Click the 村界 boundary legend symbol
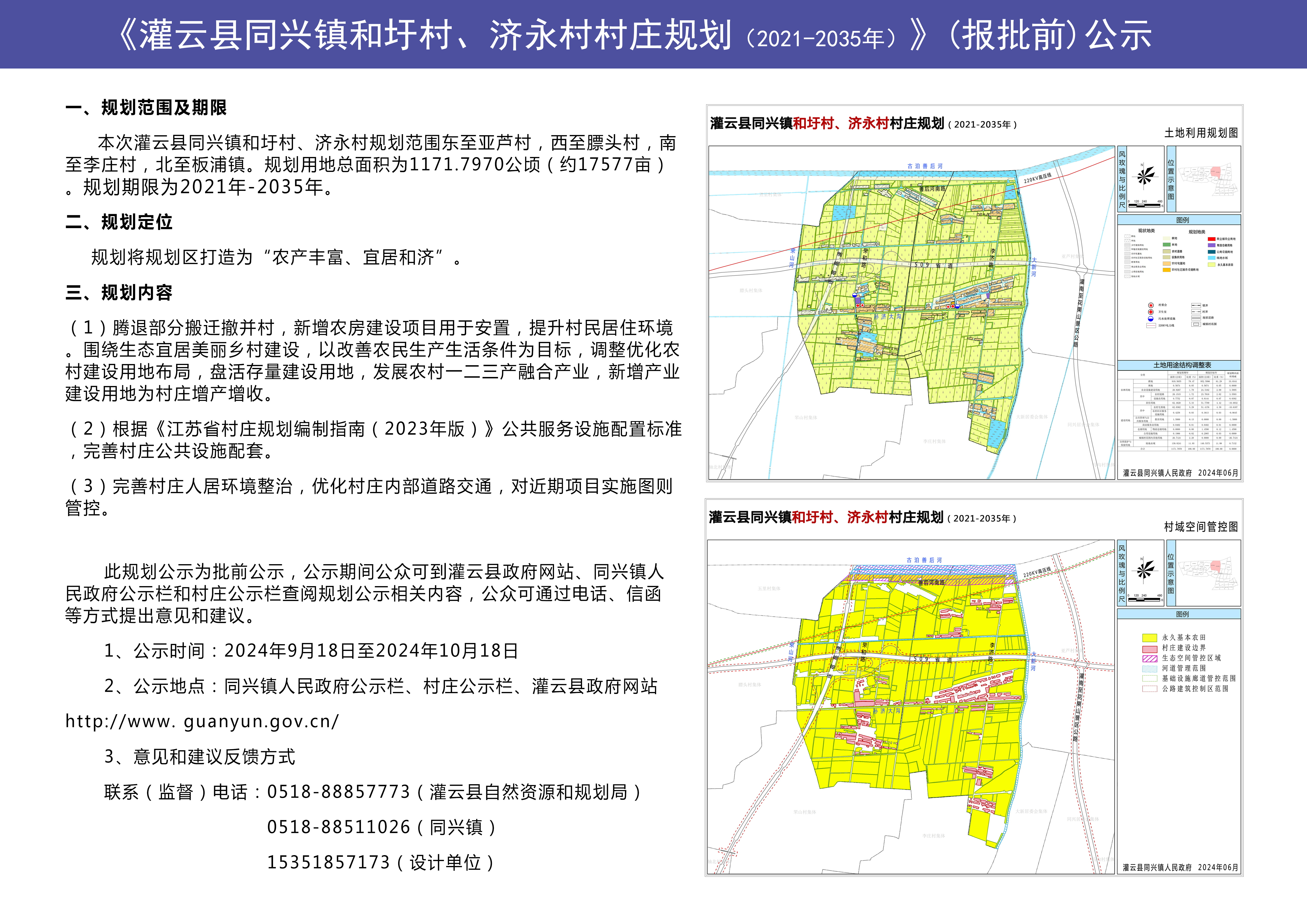The image size is (1307, 924). (x=1196, y=312)
